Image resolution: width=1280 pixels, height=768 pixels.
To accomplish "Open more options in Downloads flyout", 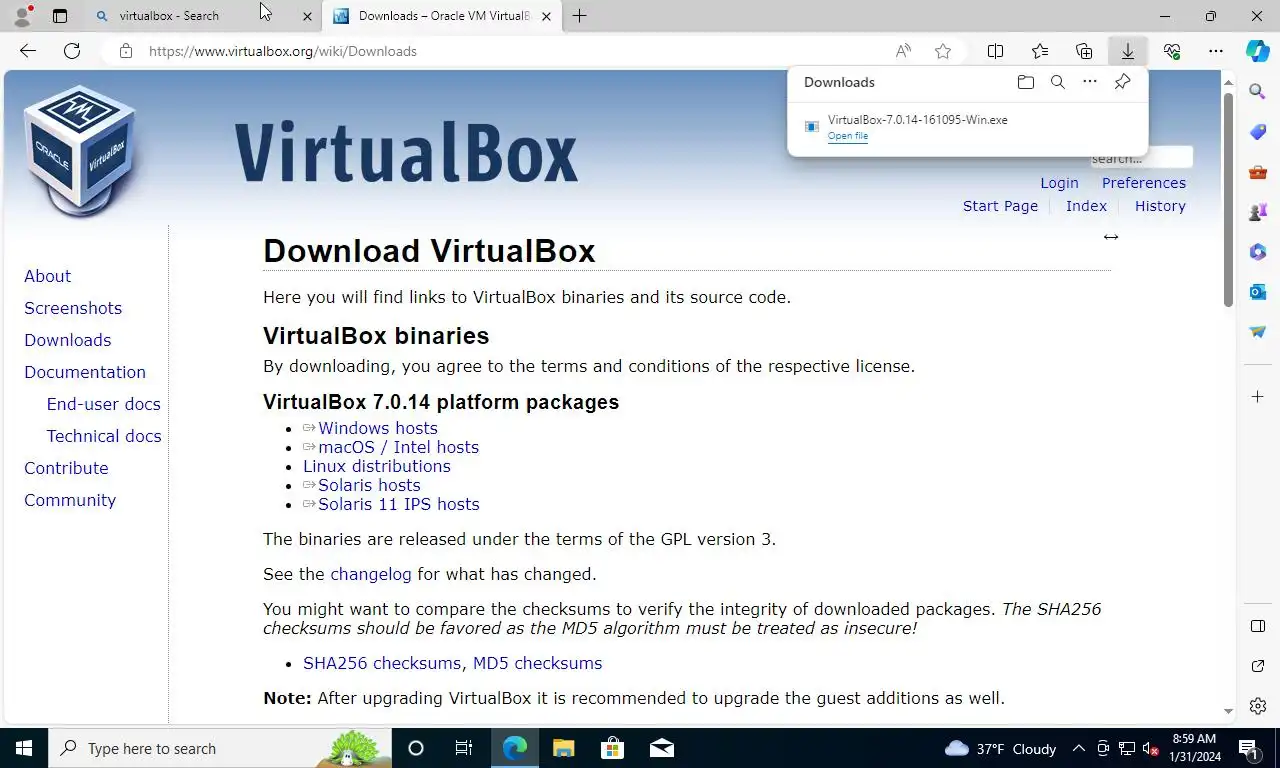I will [1090, 82].
